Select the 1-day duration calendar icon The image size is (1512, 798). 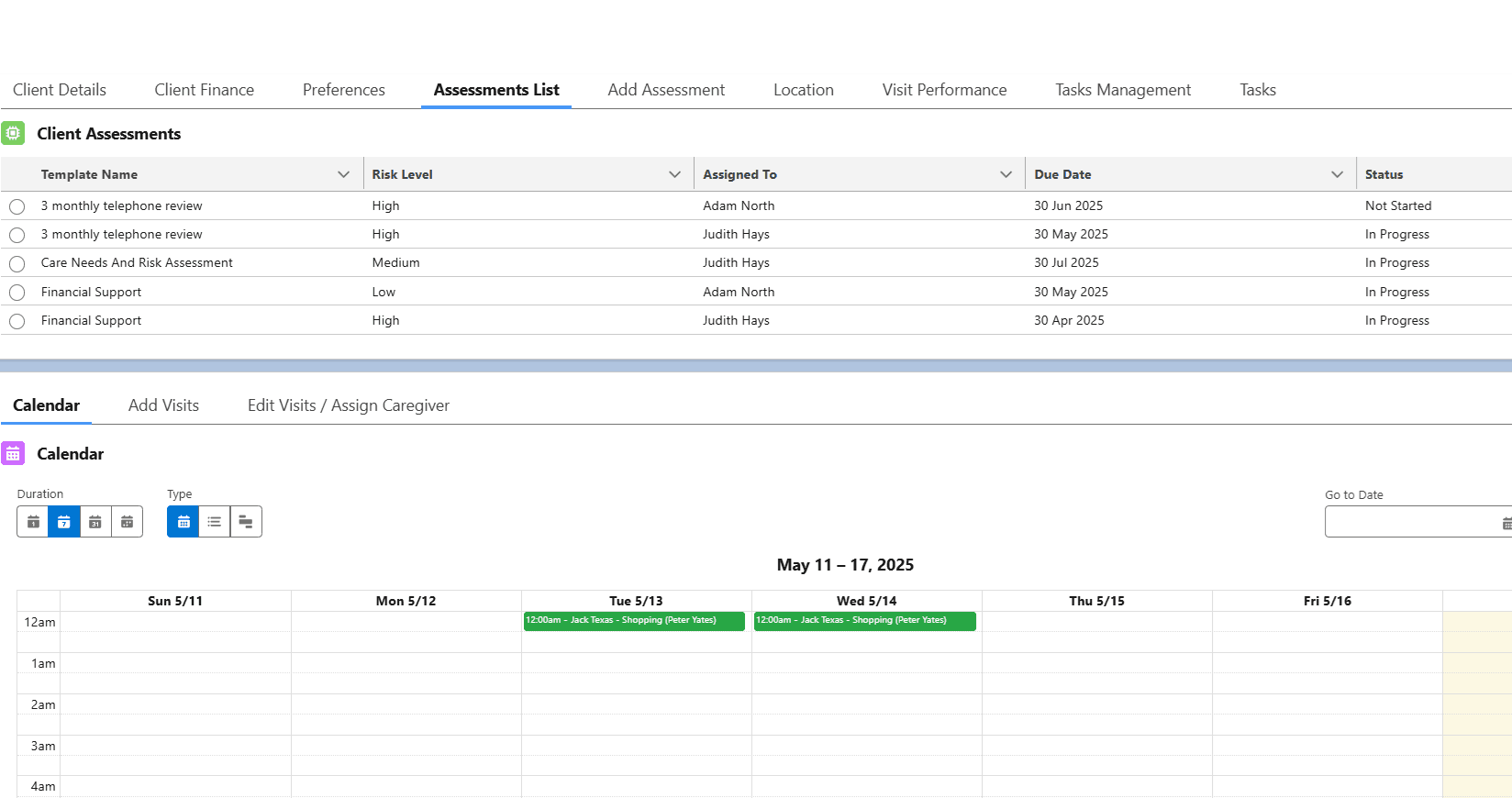[x=33, y=522]
